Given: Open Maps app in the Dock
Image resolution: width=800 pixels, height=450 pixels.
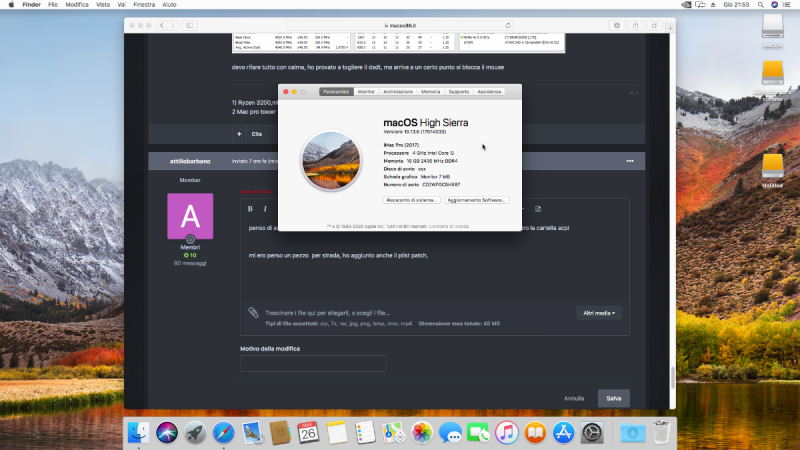Looking at the screenshot, I should [393, 433].
